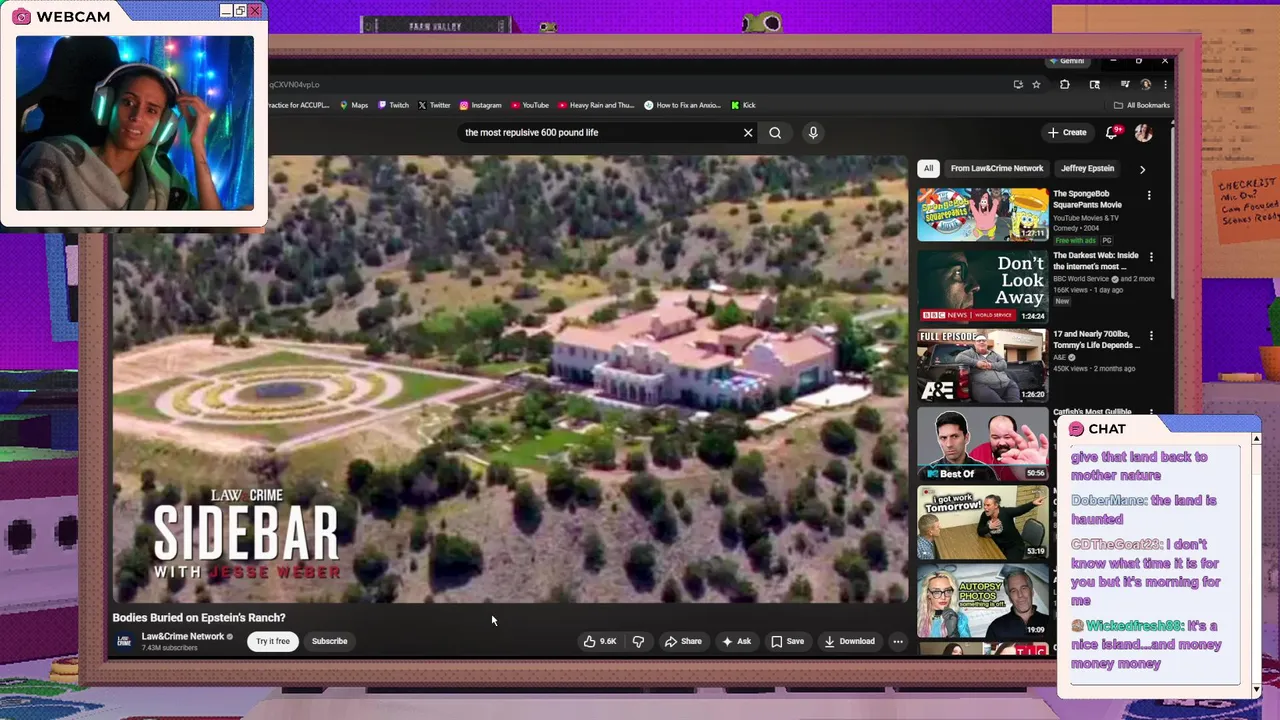This screenshot has height=720, width=1280.
Task: Open Law&Crime Network channel avatar
Action: click(124, 641)
